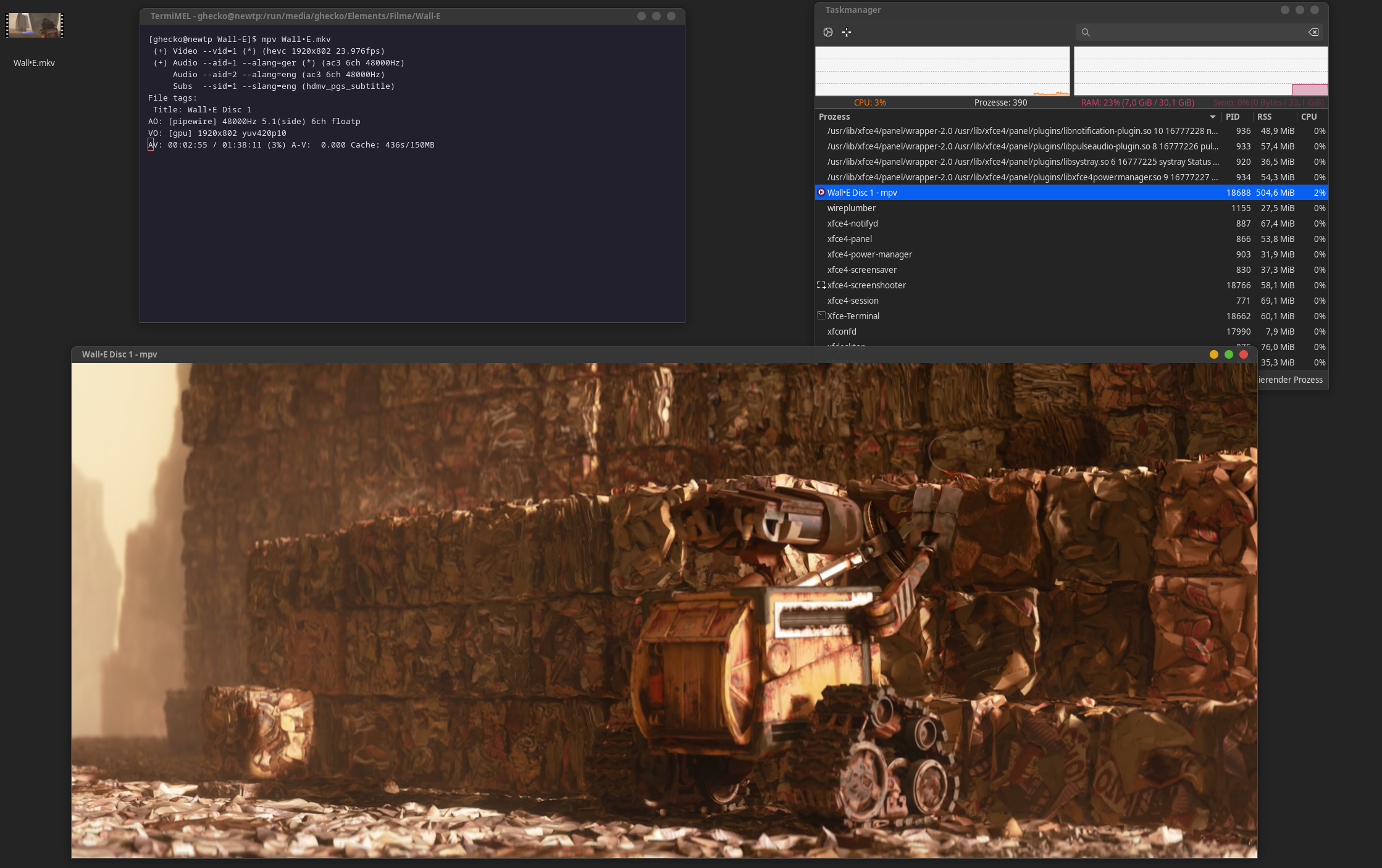Clear the Taskmanager search field with the backspace icon
This screenshot has height=868, width=1382.
point(1313,32)
